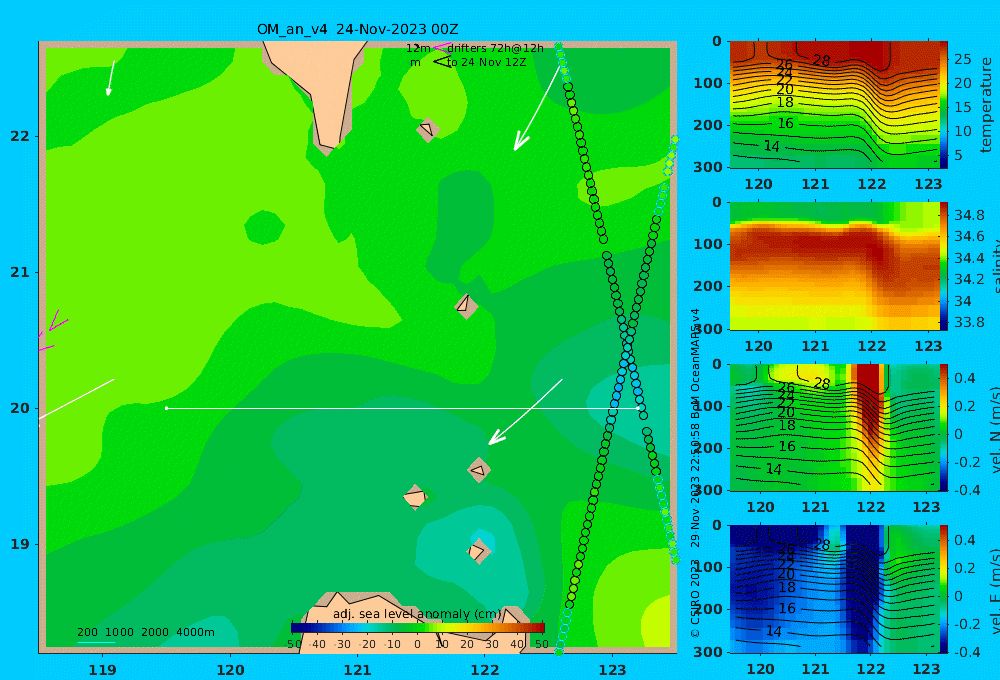This screenshot has width=1000, height=680.
Task: Click the island near 20.8°N 121.9°E
Action: click(466, 306)
